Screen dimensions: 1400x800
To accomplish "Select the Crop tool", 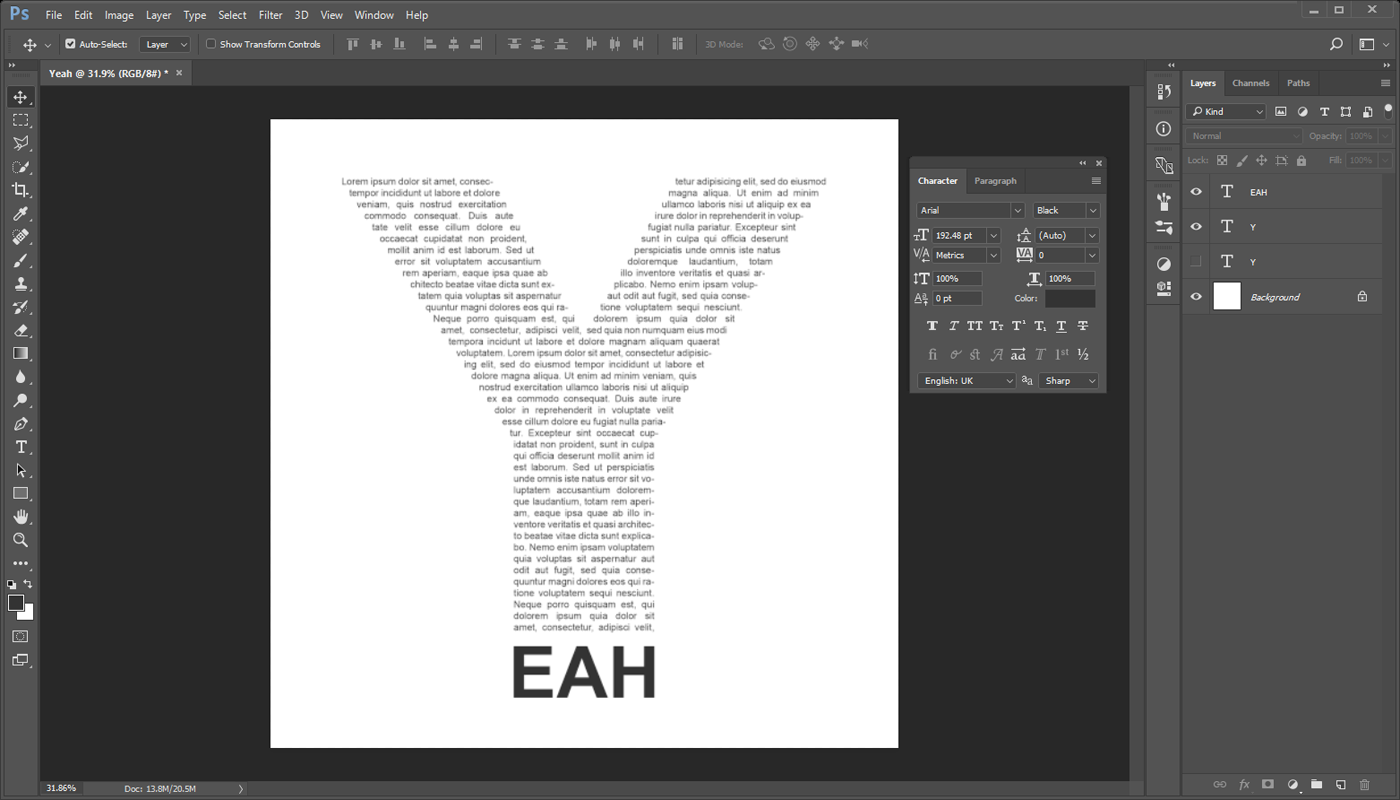I will pyautogui.click(x=20, y=190).
